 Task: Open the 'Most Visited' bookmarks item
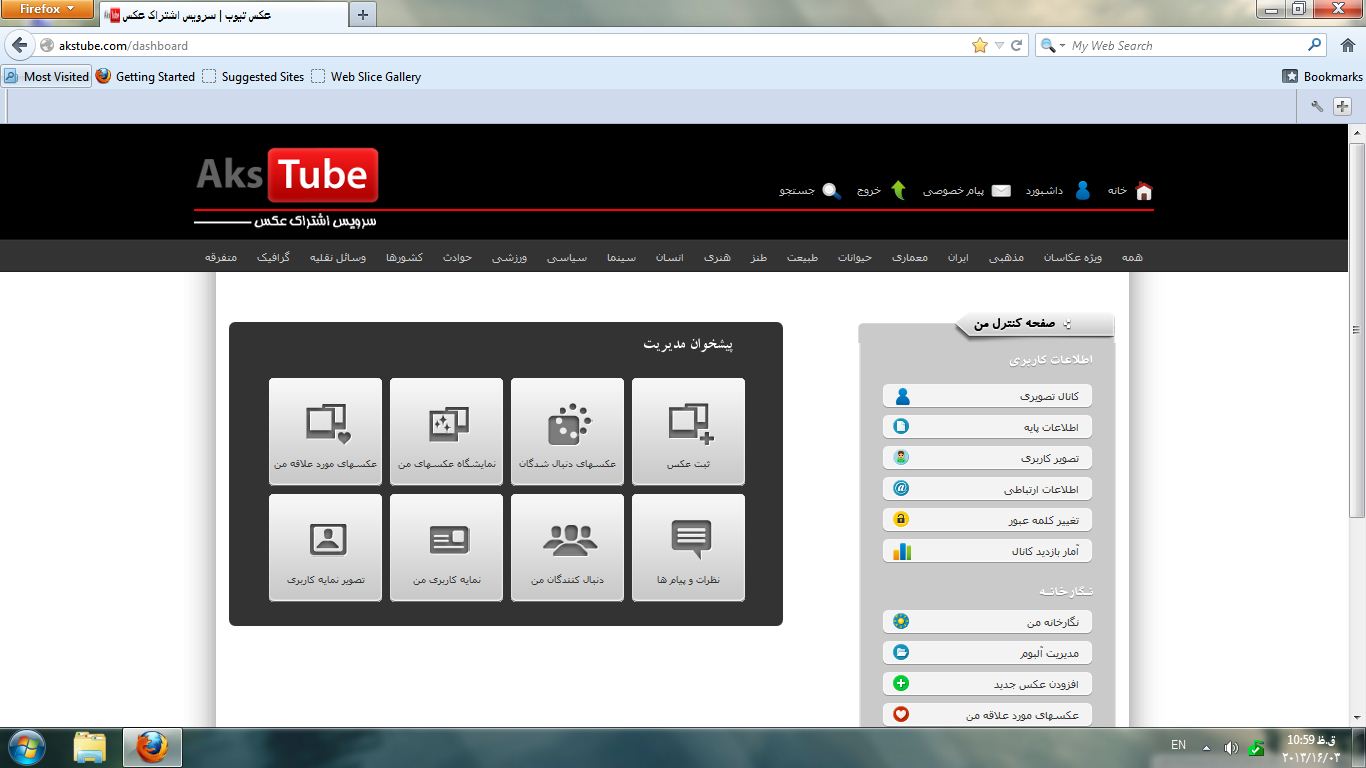point(46,76)
